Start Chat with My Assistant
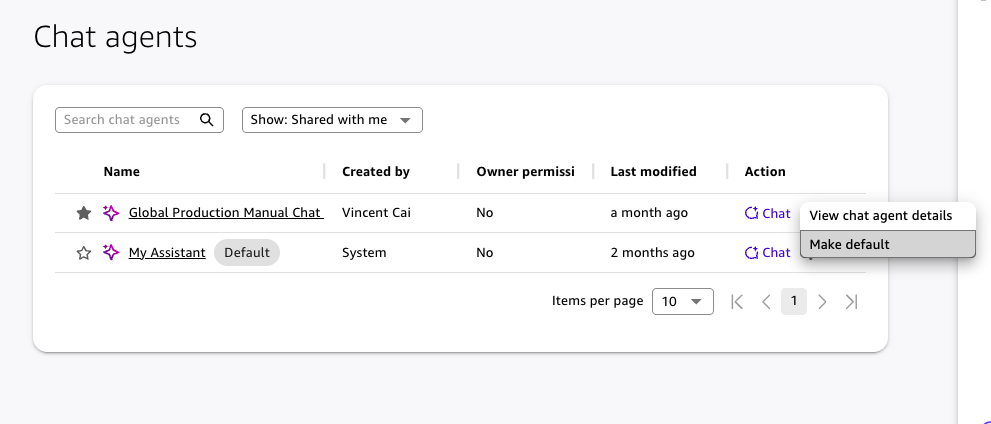 pos(767,253)
